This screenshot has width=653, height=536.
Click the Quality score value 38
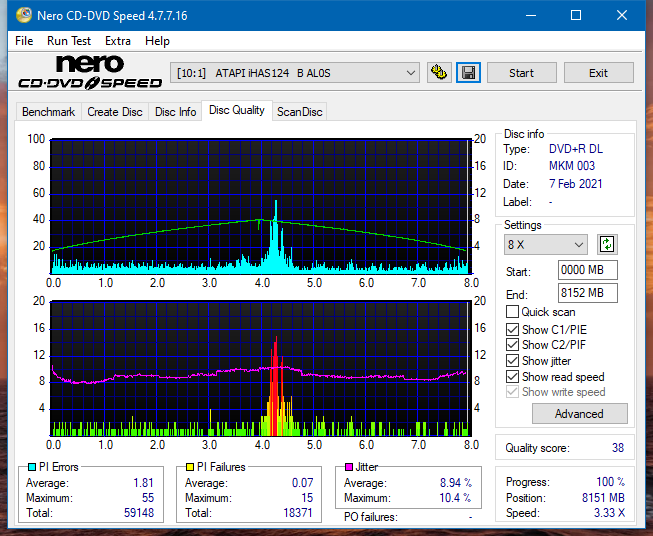pos(618,448)
